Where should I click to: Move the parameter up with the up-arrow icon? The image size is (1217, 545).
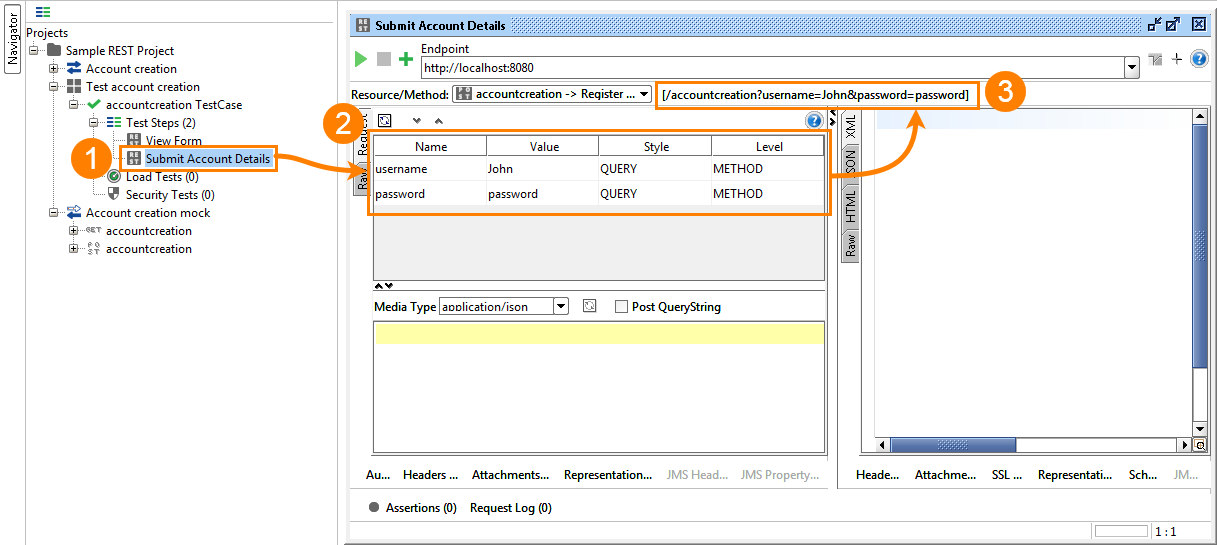(x=438, y=120)
